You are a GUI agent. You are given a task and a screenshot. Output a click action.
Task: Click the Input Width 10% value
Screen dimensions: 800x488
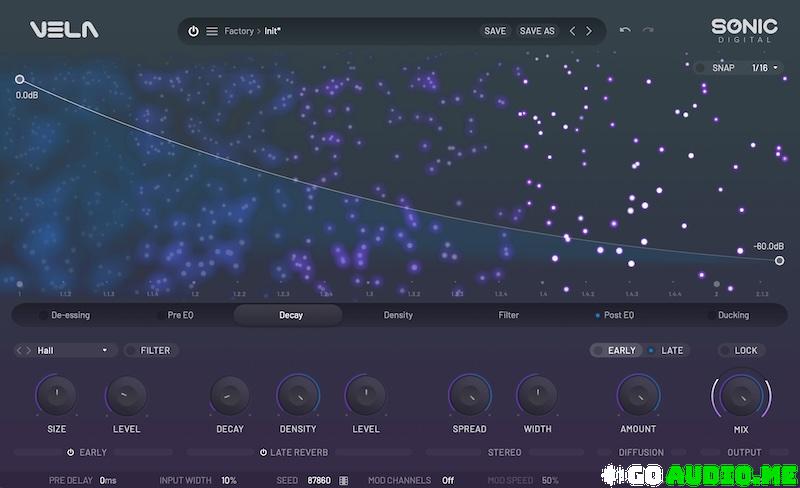click(x=229, y=480)
